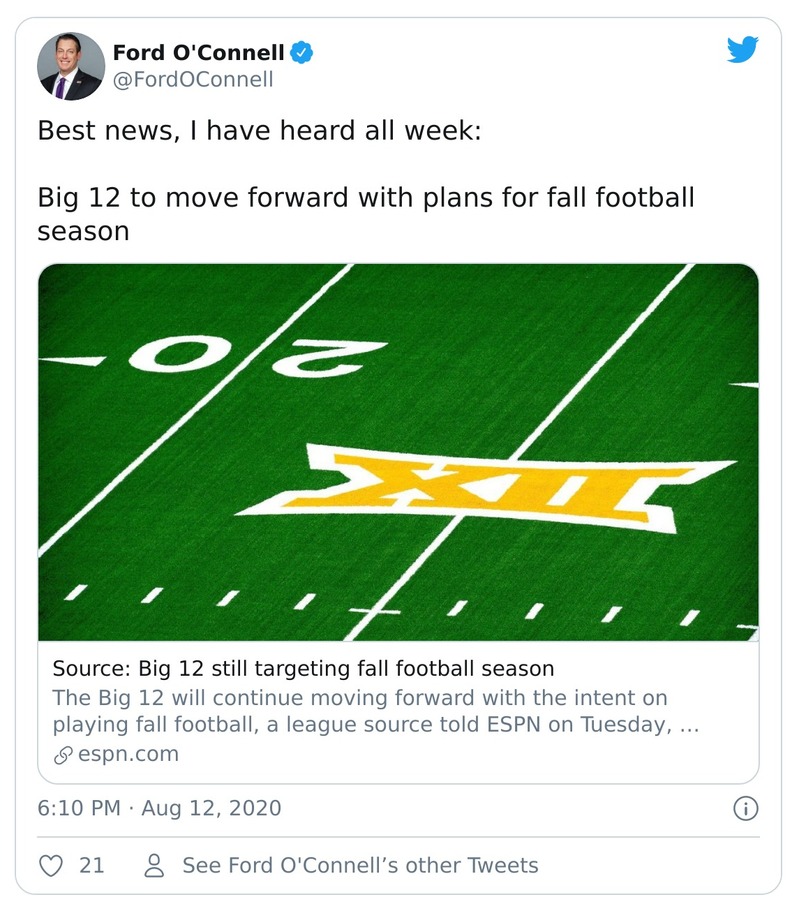See Ford O'Connell's other Tweets
This screenshot has width=799, height=911.
[x=360, y=865]
